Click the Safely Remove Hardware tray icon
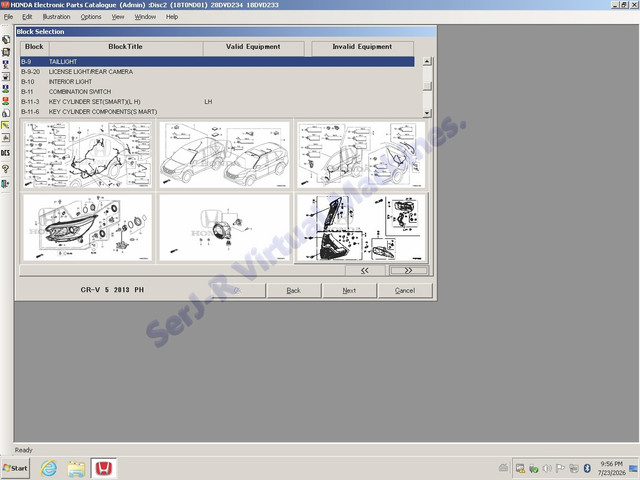The width and height of the screenshot is (640, 480). (x=533, y=469)
